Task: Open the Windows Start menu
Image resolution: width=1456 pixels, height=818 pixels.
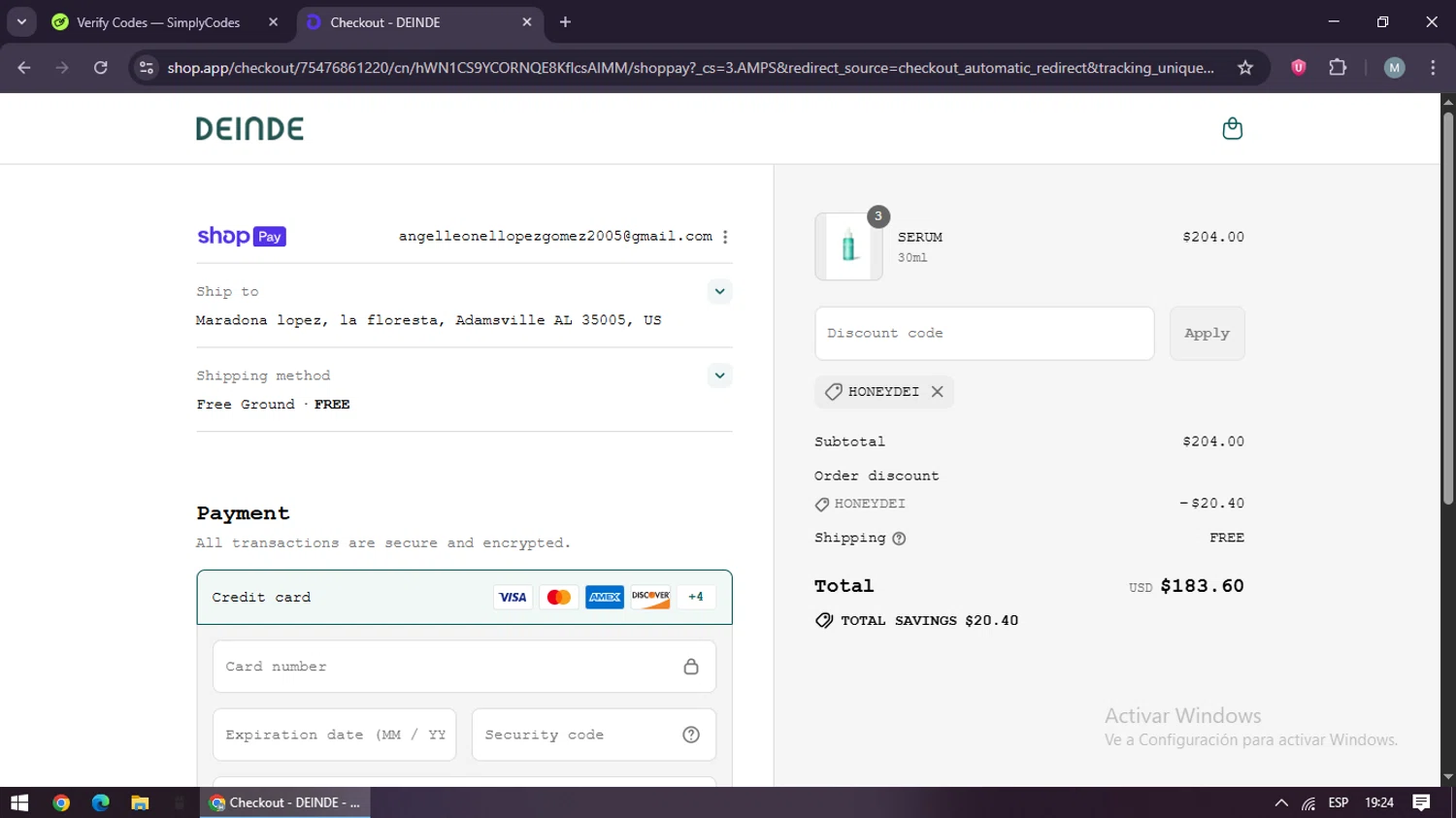Action: click(19, 802)
